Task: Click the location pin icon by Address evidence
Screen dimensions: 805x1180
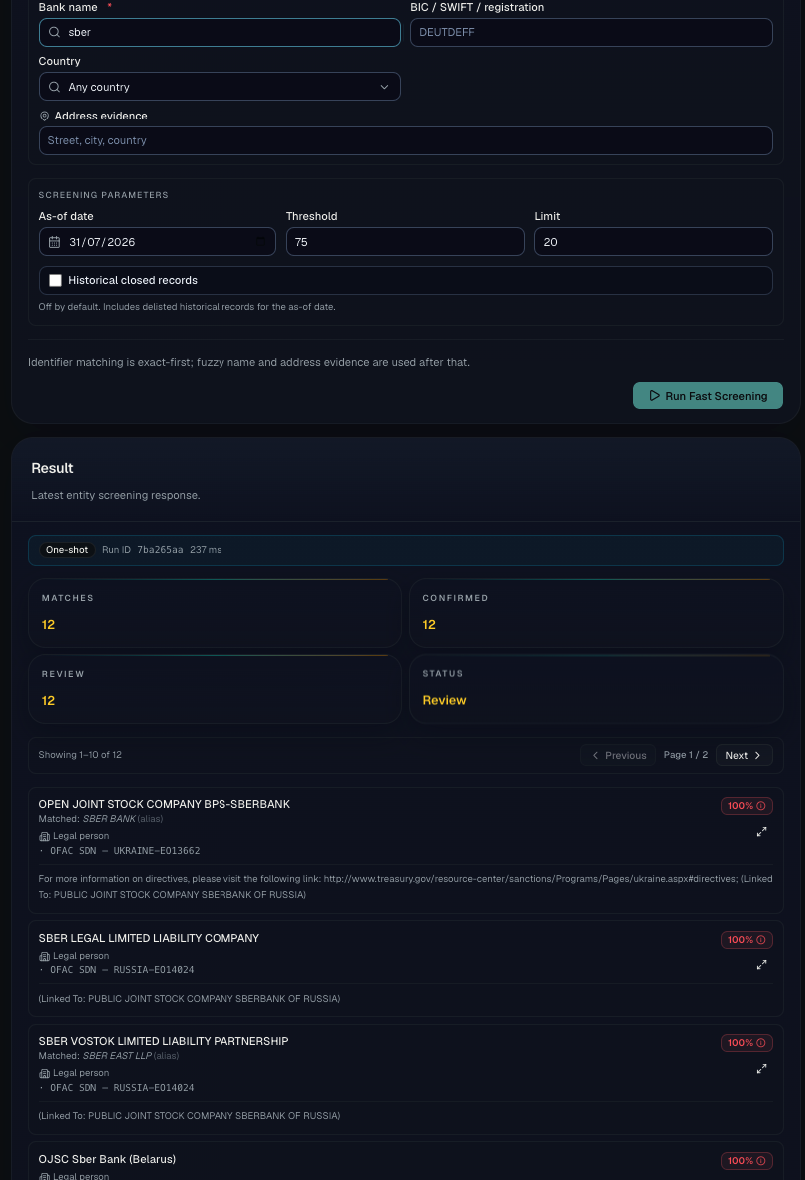Action: 44,116
